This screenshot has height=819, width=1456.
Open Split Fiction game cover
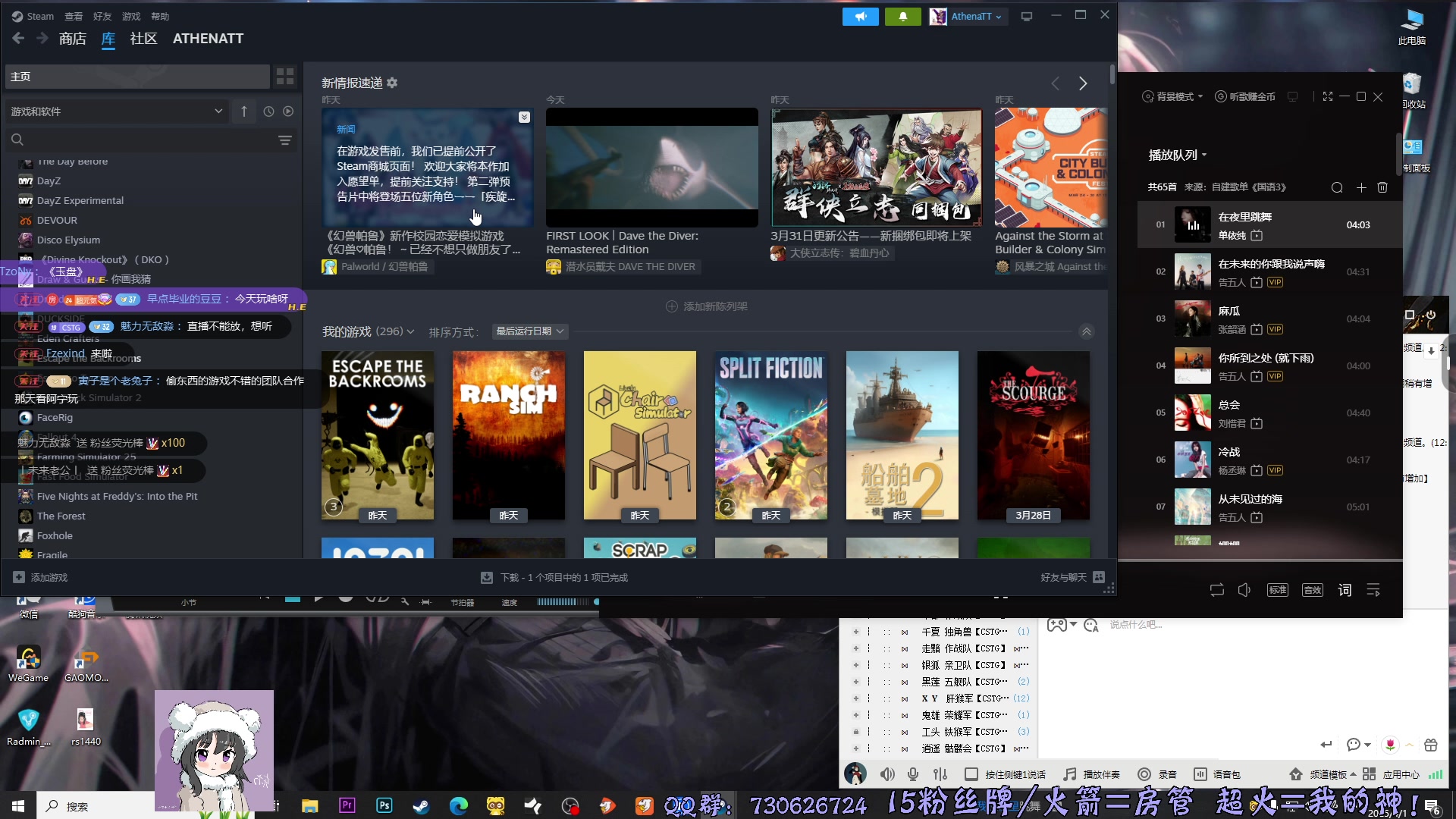tap(771, 435)
